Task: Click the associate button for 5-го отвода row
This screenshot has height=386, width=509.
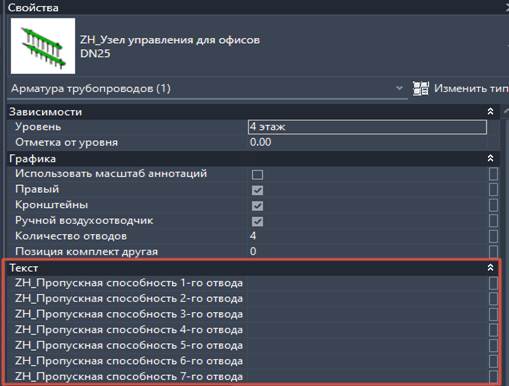Action: pyautogui.click(x=493, y=346)
